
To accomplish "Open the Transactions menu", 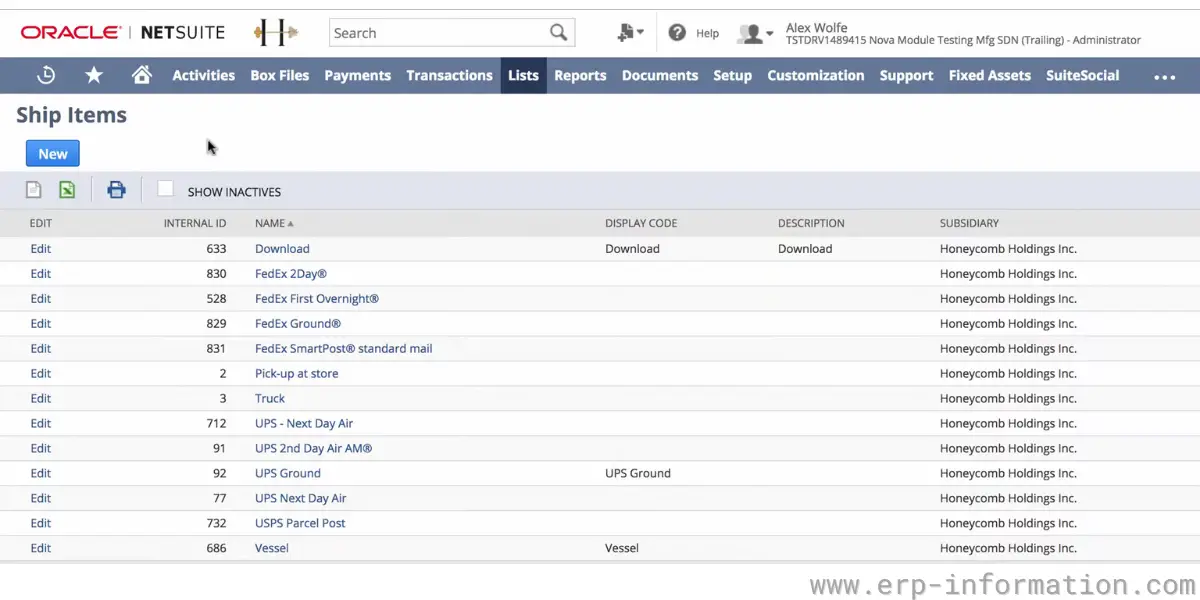I will 449,75.
